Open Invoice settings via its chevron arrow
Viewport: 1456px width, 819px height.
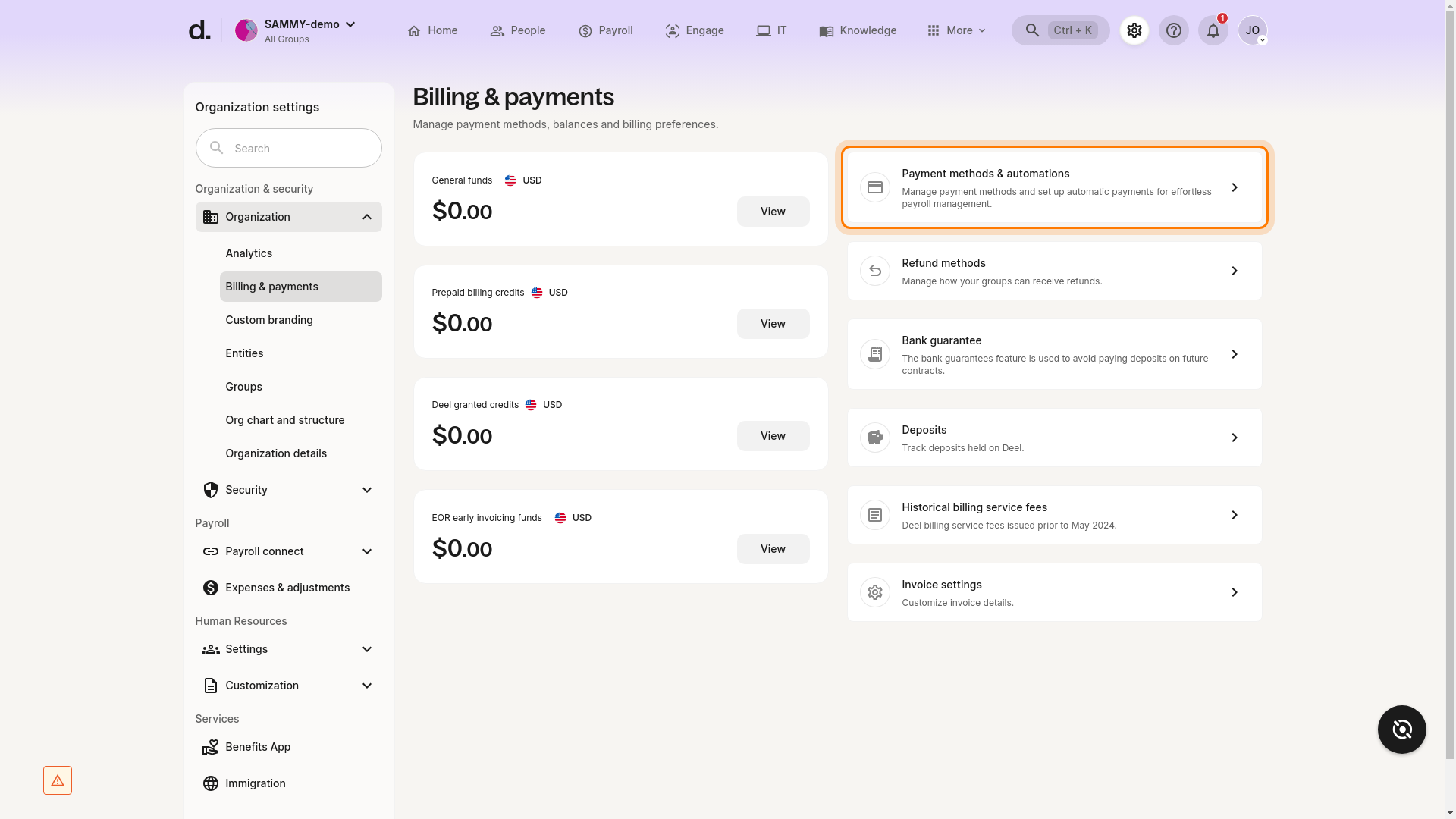pyautogui.click(x=1235, y=592)
